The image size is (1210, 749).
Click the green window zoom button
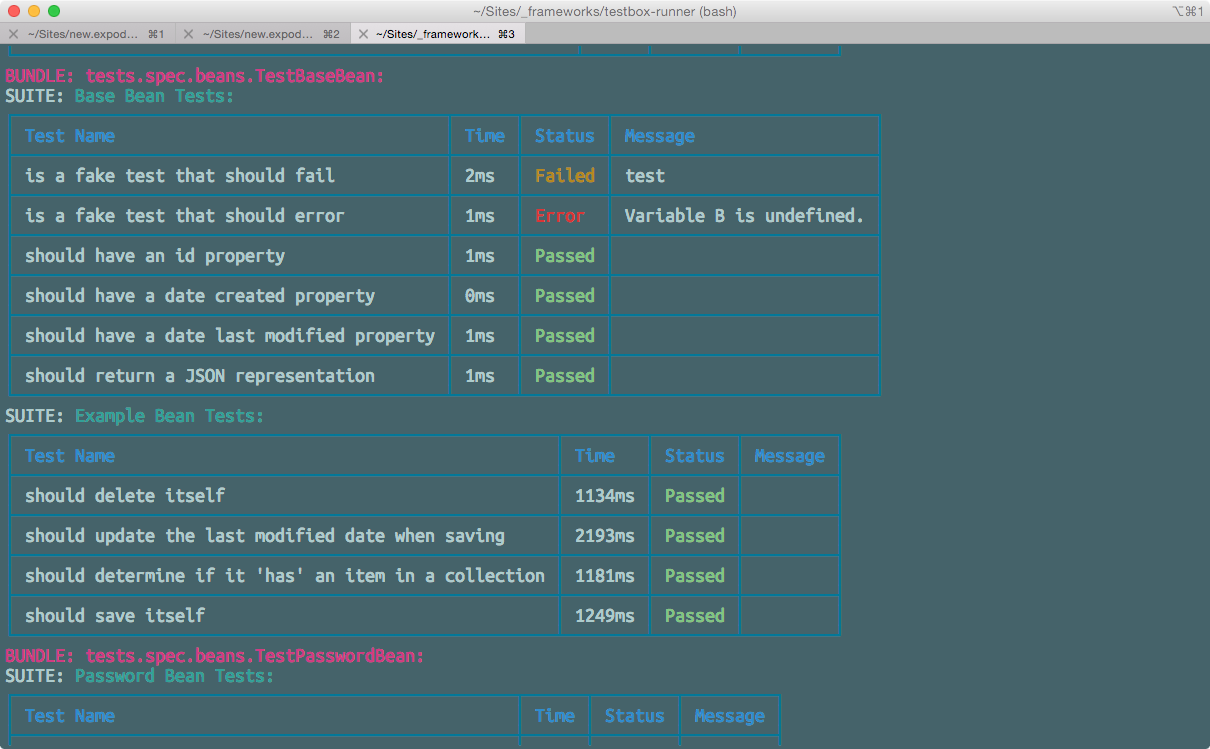[x=54, y=11]
